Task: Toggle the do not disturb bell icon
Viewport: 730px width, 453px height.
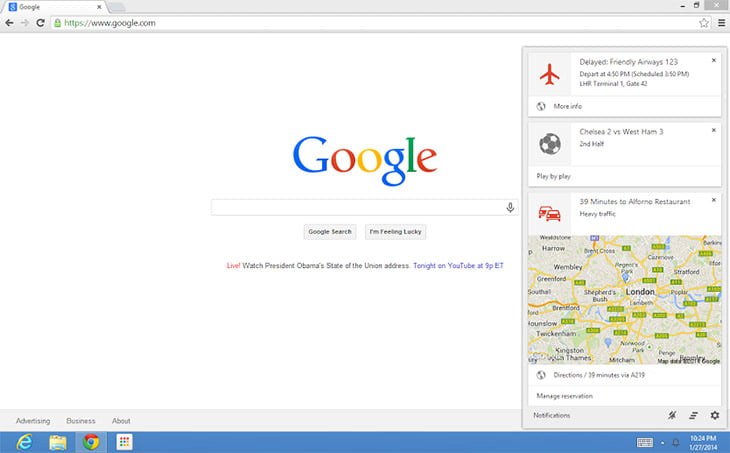Action: tap(672, 415)
